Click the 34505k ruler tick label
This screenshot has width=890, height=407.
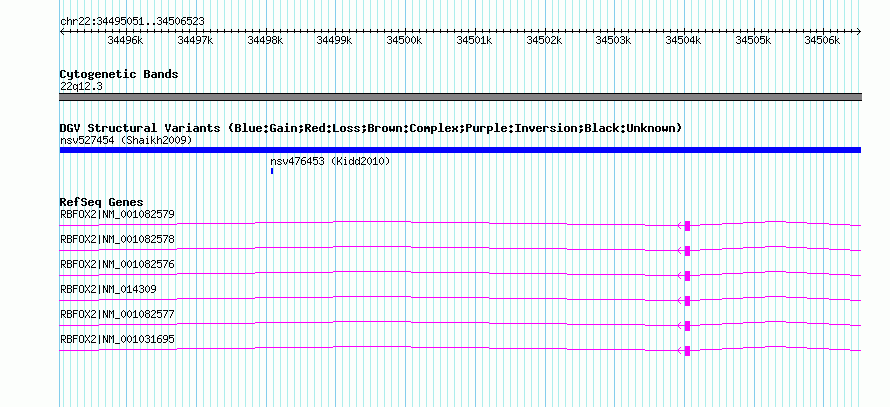pyautogui.click(x=753, y=40)
